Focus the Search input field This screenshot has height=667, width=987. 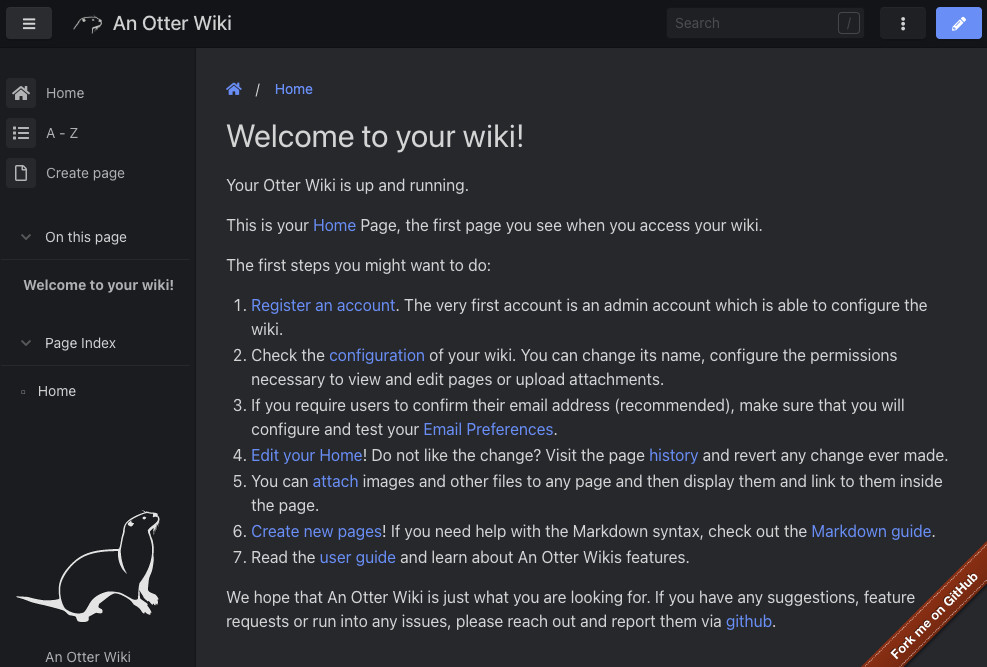(x=750, y=23)
